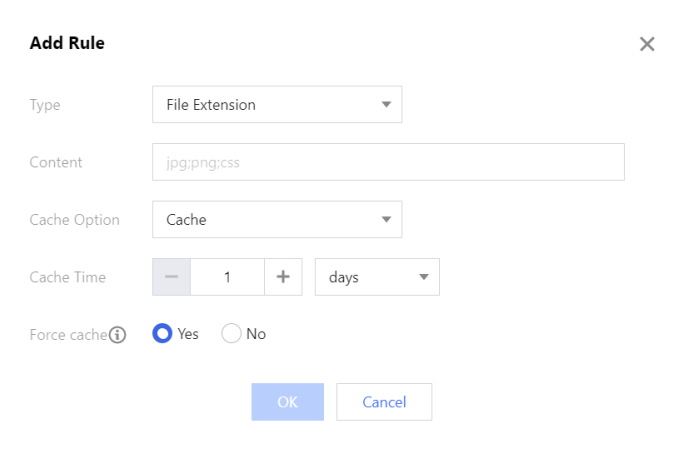
Task: Select Yes for Force cache
Action: (162, 334)
